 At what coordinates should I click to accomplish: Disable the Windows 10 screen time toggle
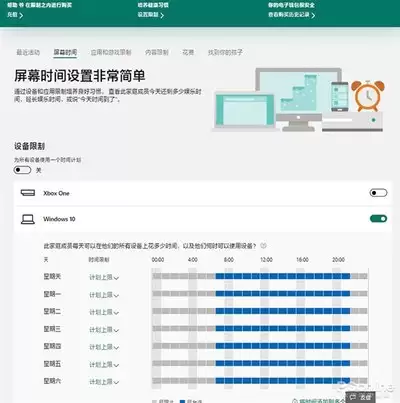pyautogui.click(x=378, y=219)
